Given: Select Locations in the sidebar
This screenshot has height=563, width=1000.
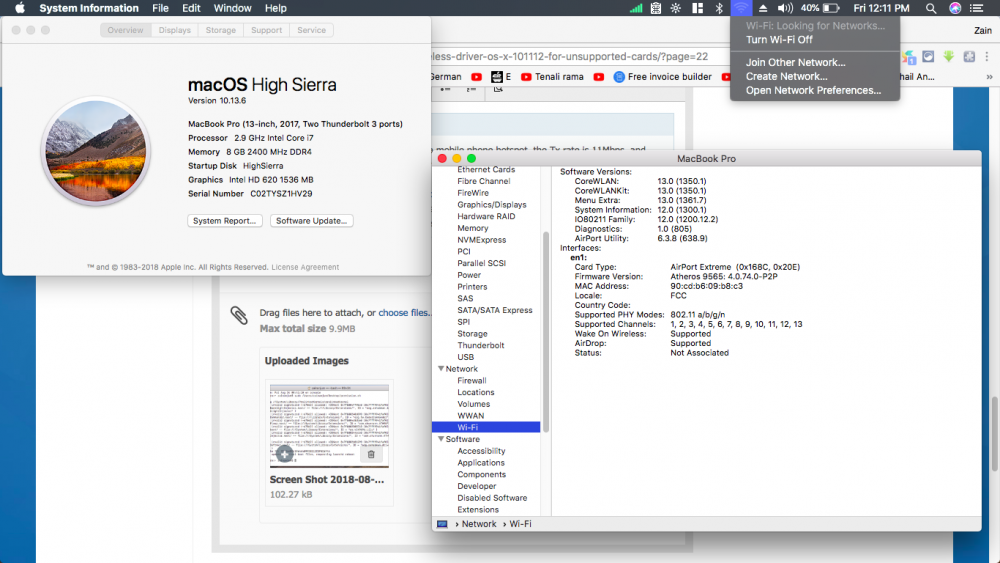Looking at the screenshot, I should coord(476,392).
